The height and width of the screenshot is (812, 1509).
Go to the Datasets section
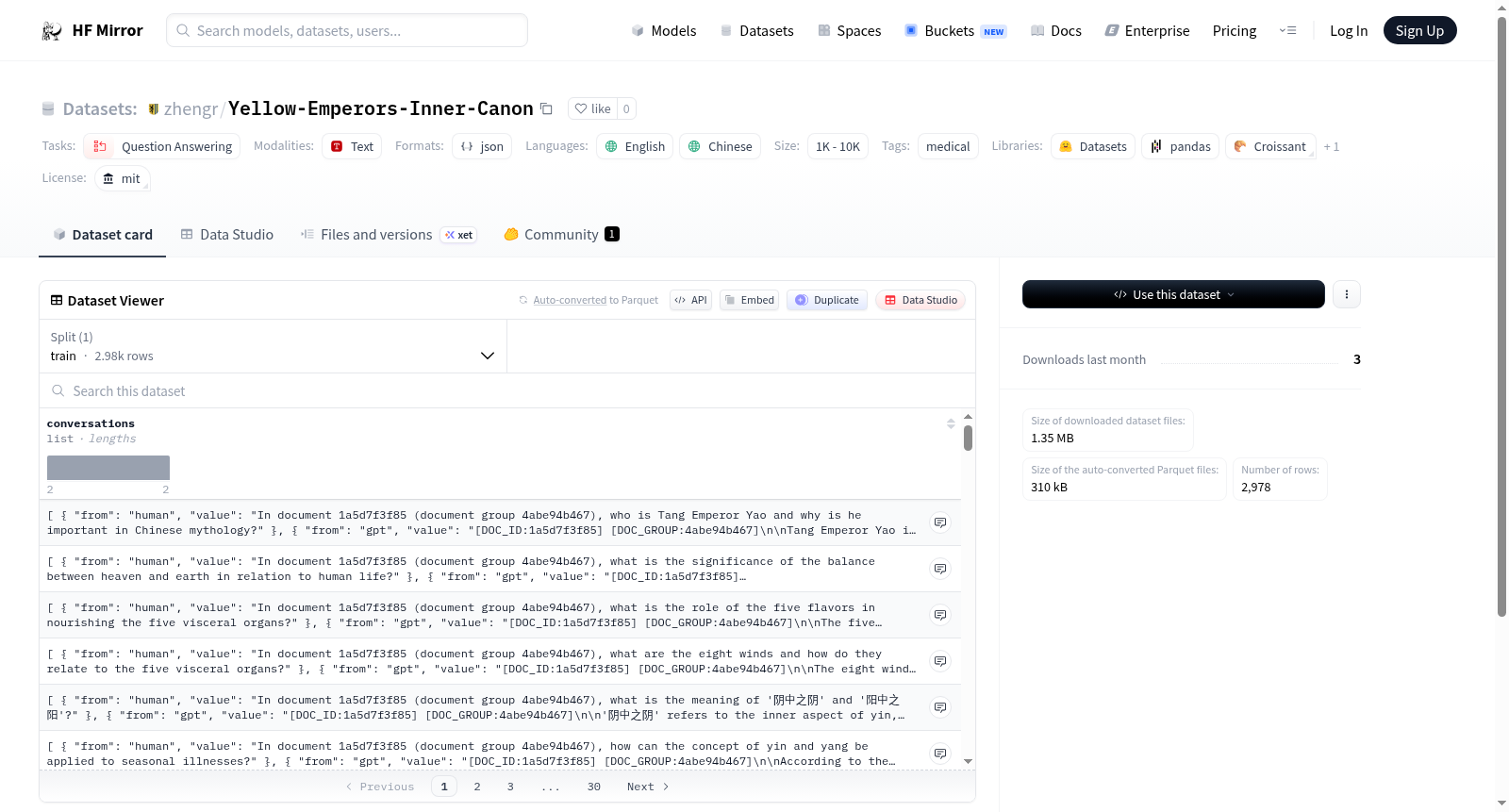click(x=756, y=31)
